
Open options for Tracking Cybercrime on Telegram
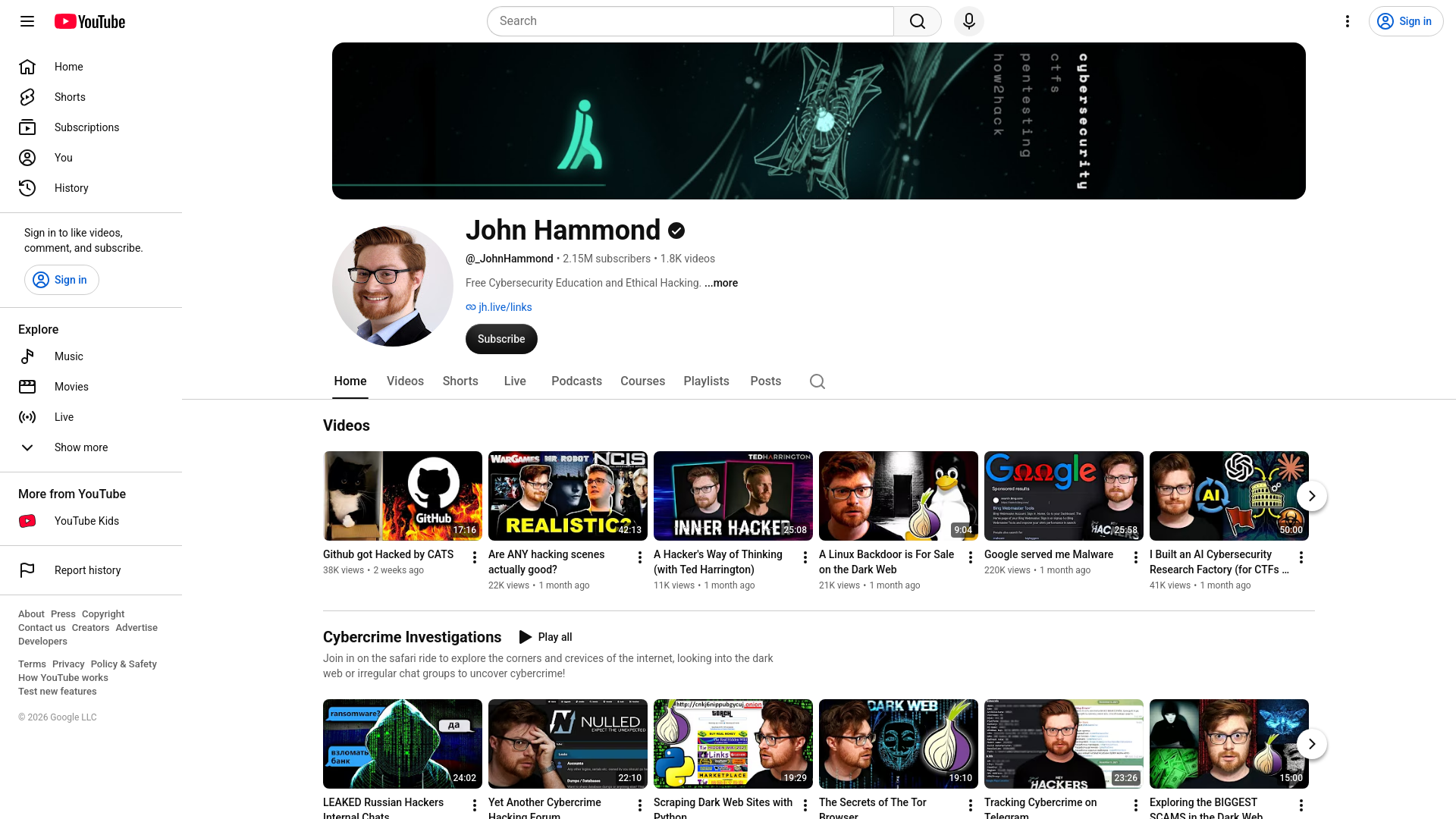[1136, 805]
